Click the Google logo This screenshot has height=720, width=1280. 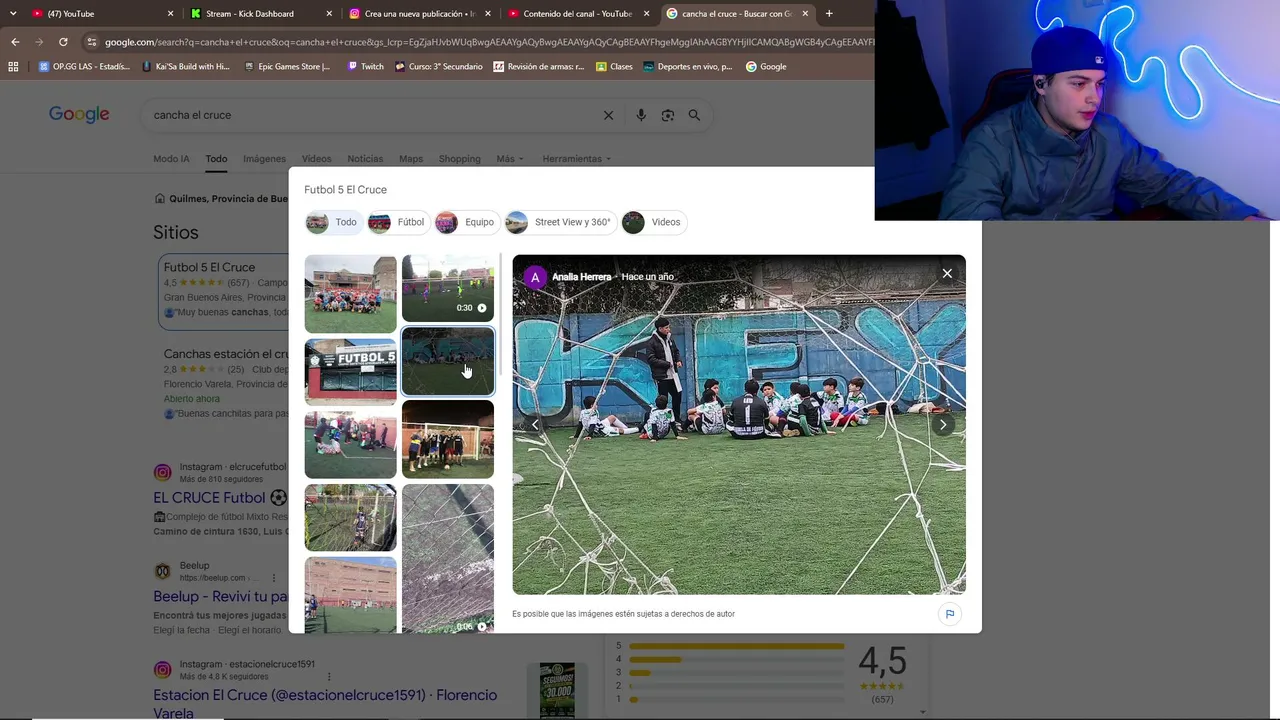pyautogui.click(x=79, y=115)
